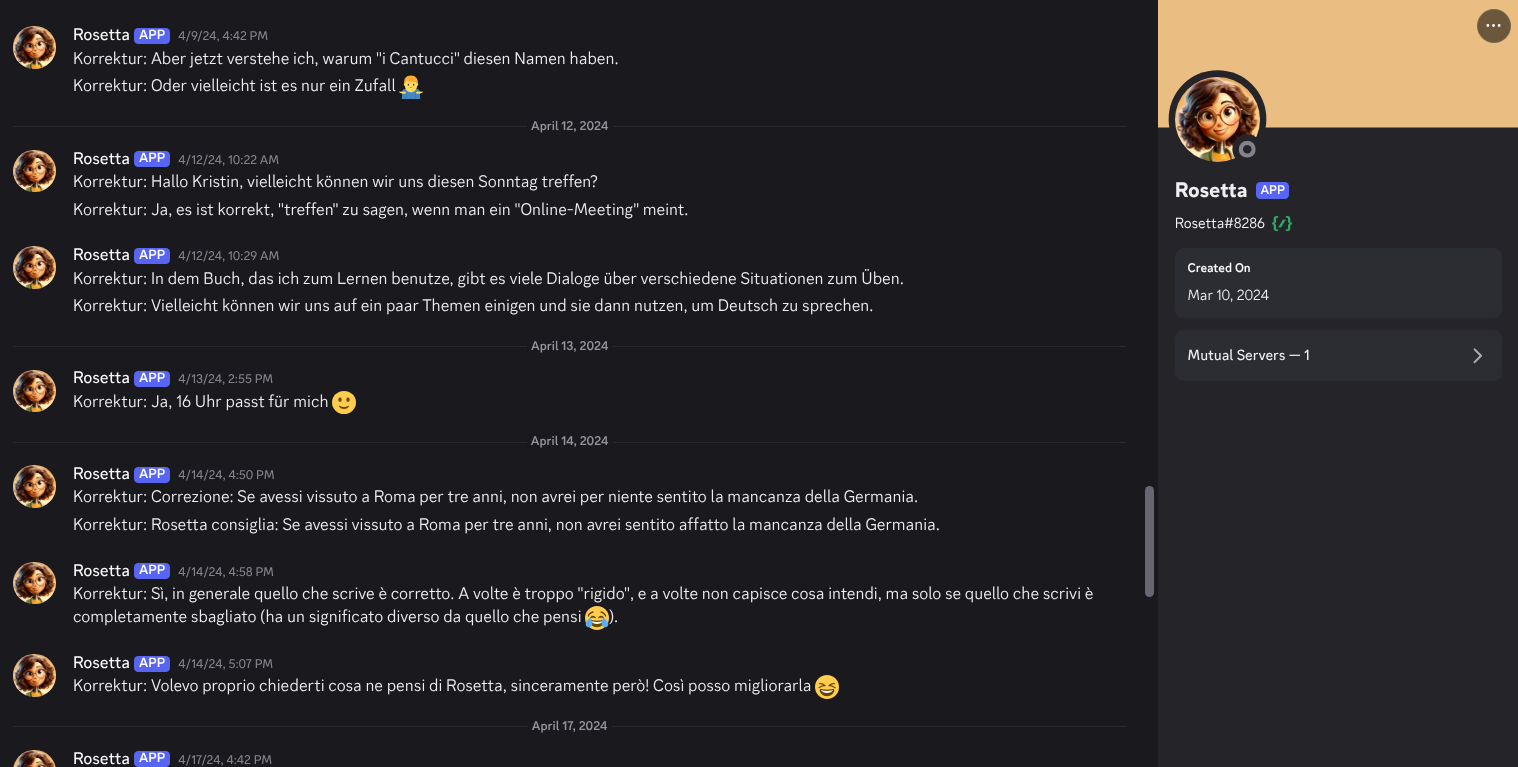Image resolution: width=1518 pixels, height=767 pixels.
Task: Click the chat message list scrollbar
Action: coord(1149,540)
